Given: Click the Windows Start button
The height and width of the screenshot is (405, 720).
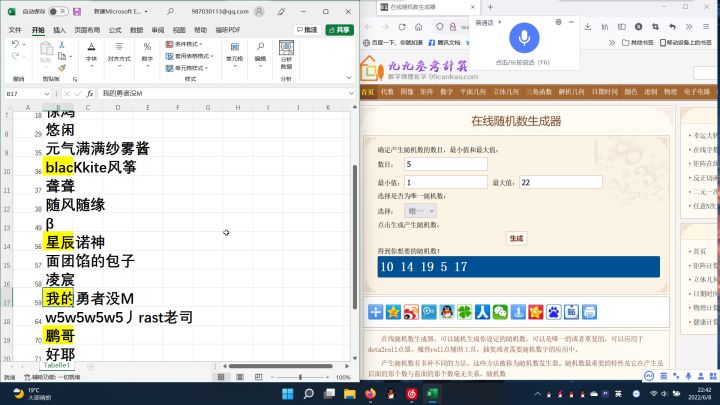Looking at the screenshot, I should (288, 394).
